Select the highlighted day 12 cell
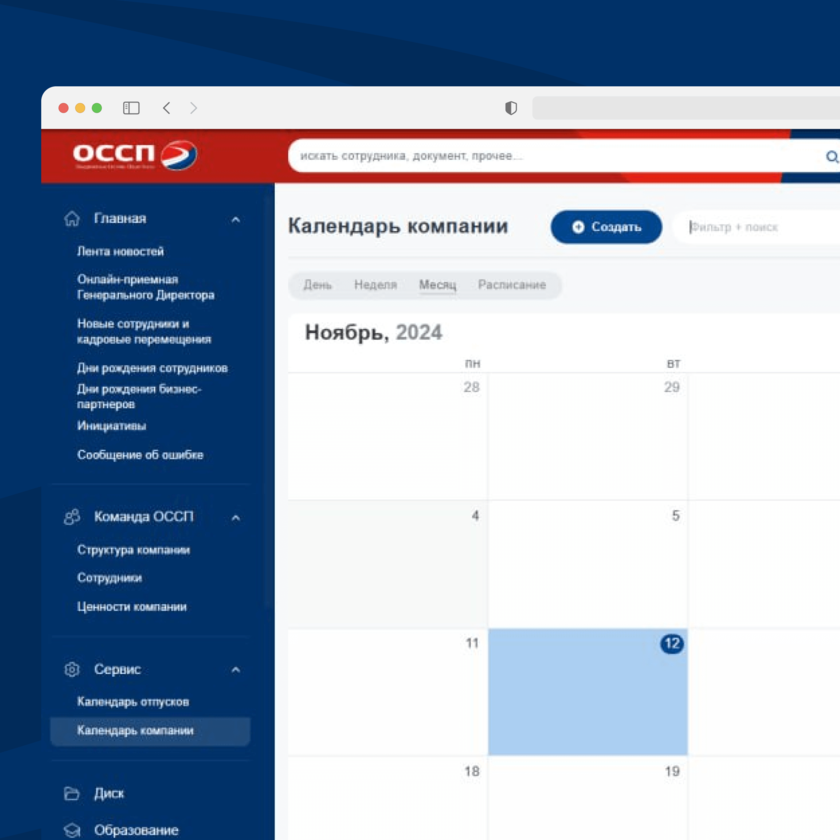Image resolution: width=840 pixels, height=840 pixels. click(x=587, y=692)
